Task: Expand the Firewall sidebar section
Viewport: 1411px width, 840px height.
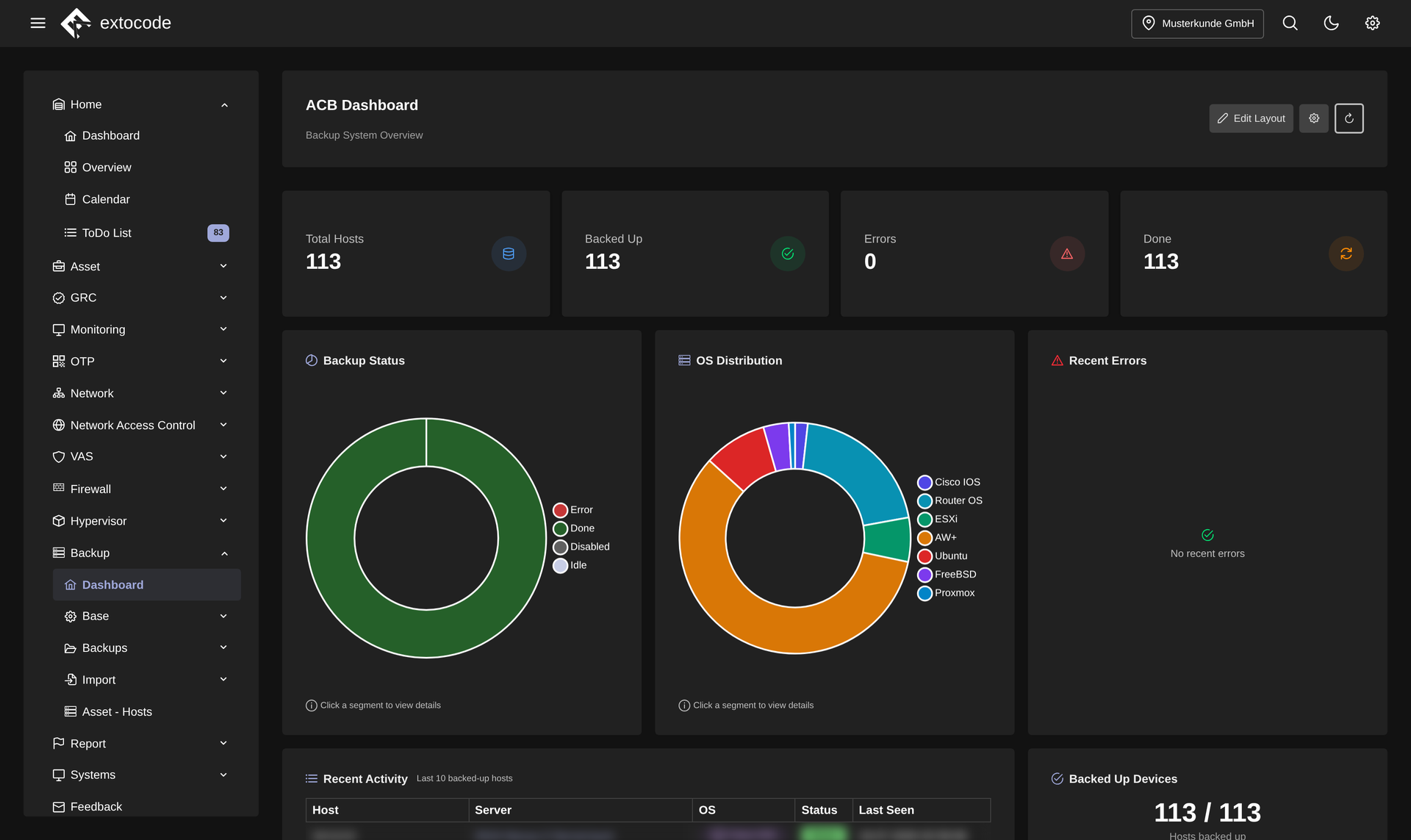Action: click(x=140, y=489)
